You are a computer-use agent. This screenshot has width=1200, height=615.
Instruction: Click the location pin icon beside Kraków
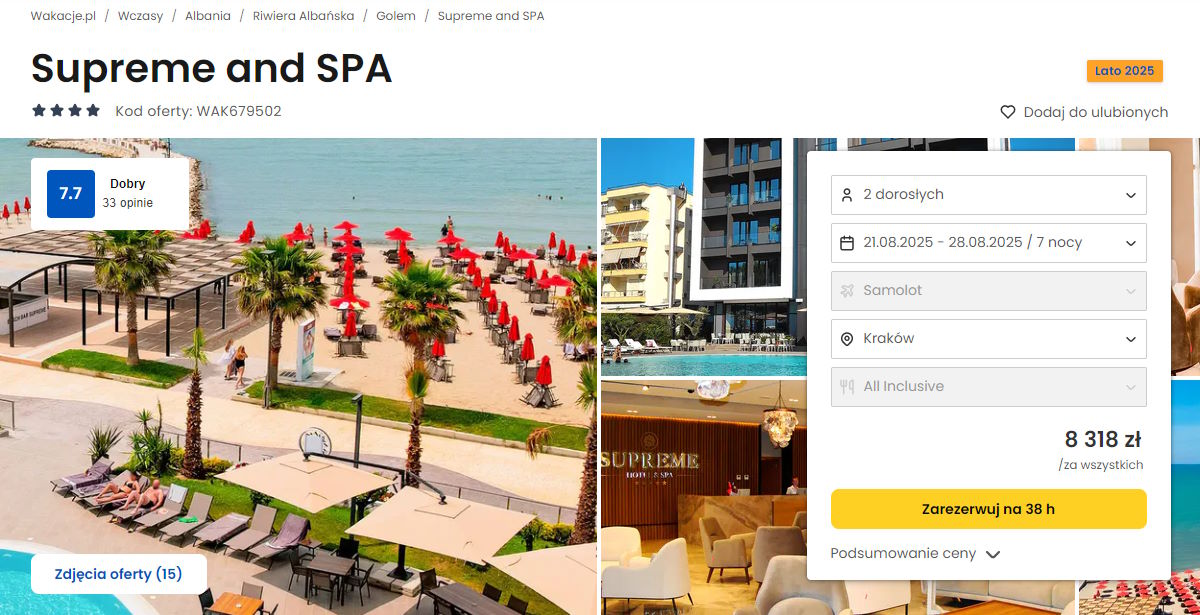(x=847, y=339)
